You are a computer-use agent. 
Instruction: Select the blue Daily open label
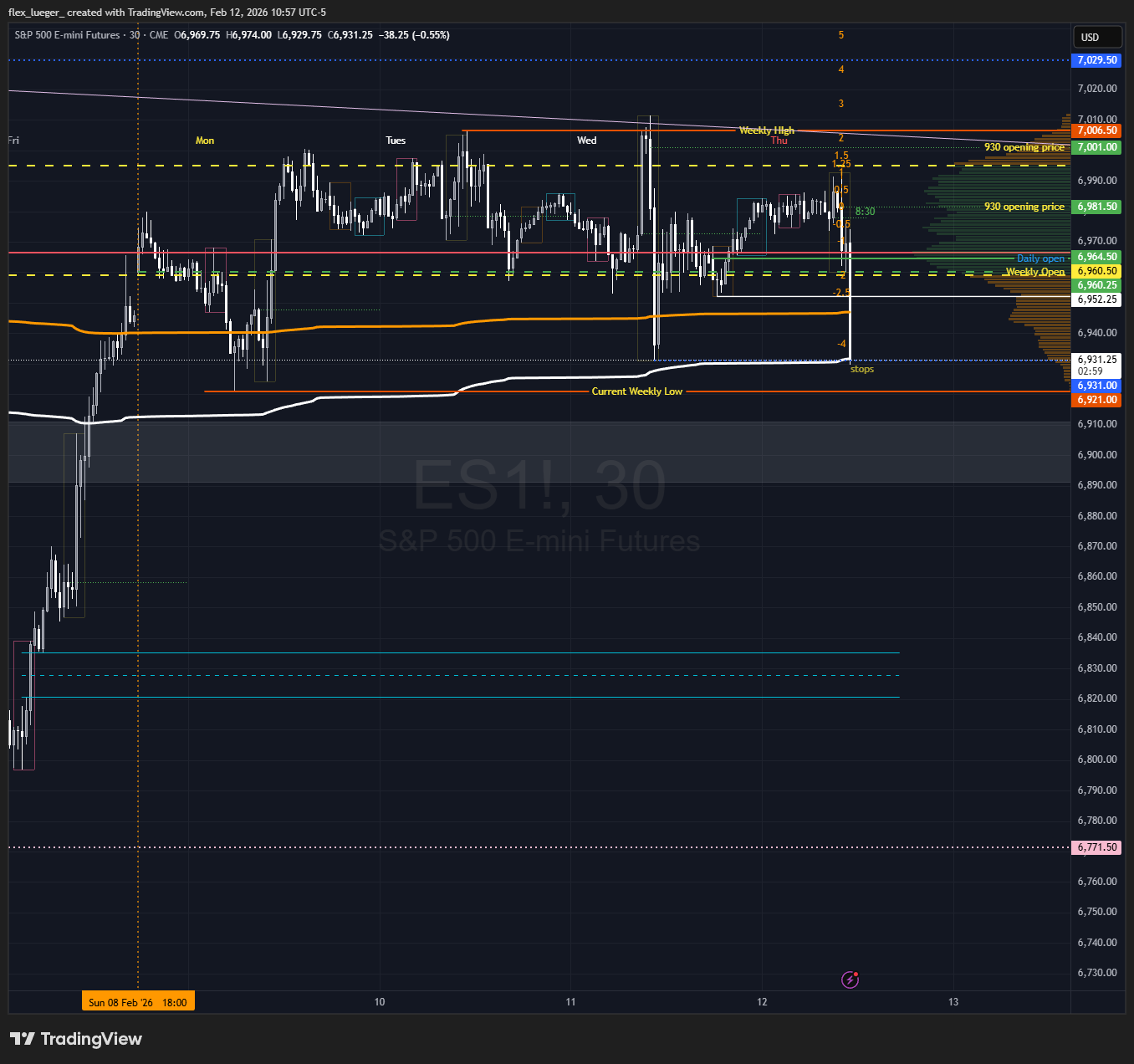click(x=1040, y=258)
